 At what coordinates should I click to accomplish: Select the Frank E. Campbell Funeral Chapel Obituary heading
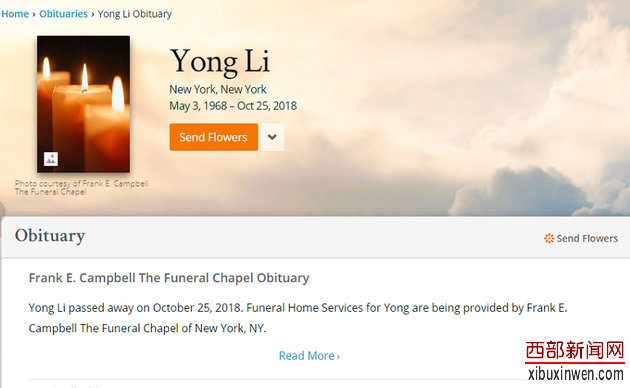pos(169,278)
